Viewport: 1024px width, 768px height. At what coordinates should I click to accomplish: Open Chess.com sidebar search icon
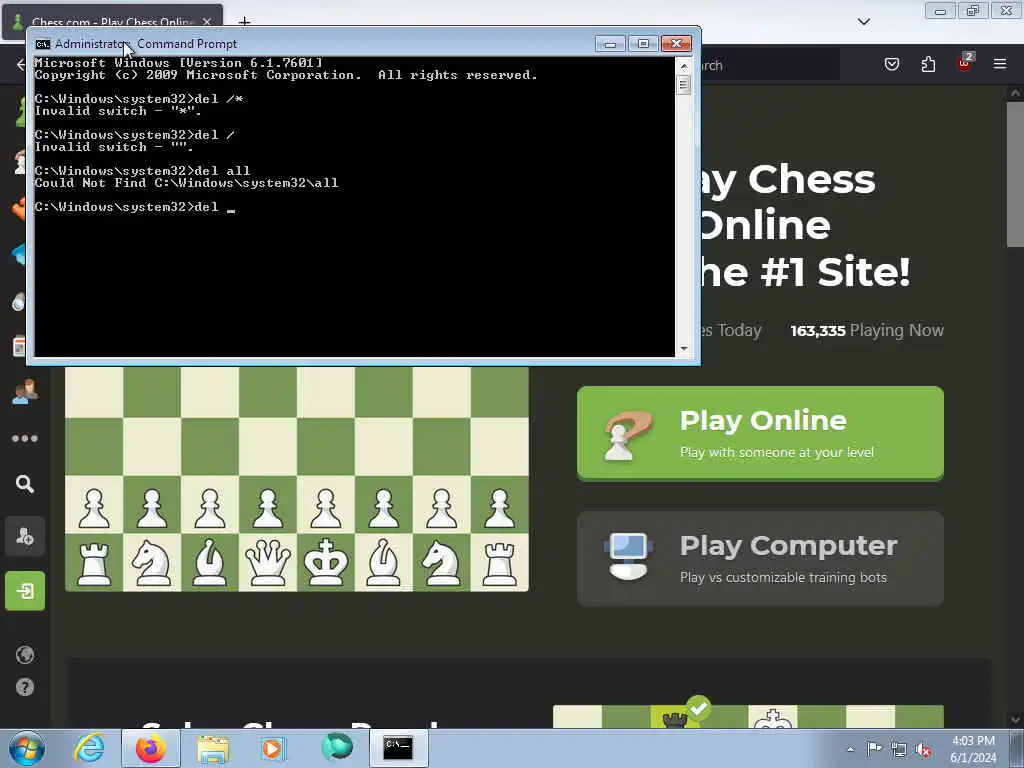pos(25,484)
